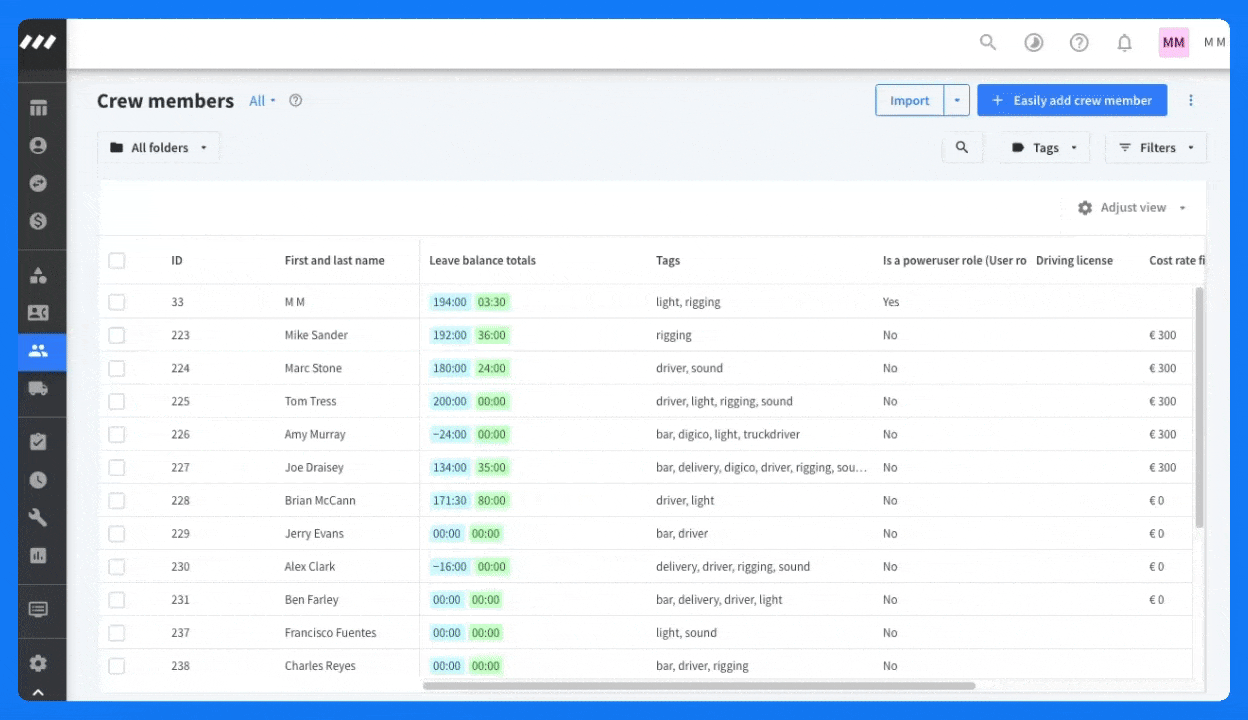This screenshot has height=720, width=1248.
Task: Select the Marc Stone row checkbox
Action: 117,368
